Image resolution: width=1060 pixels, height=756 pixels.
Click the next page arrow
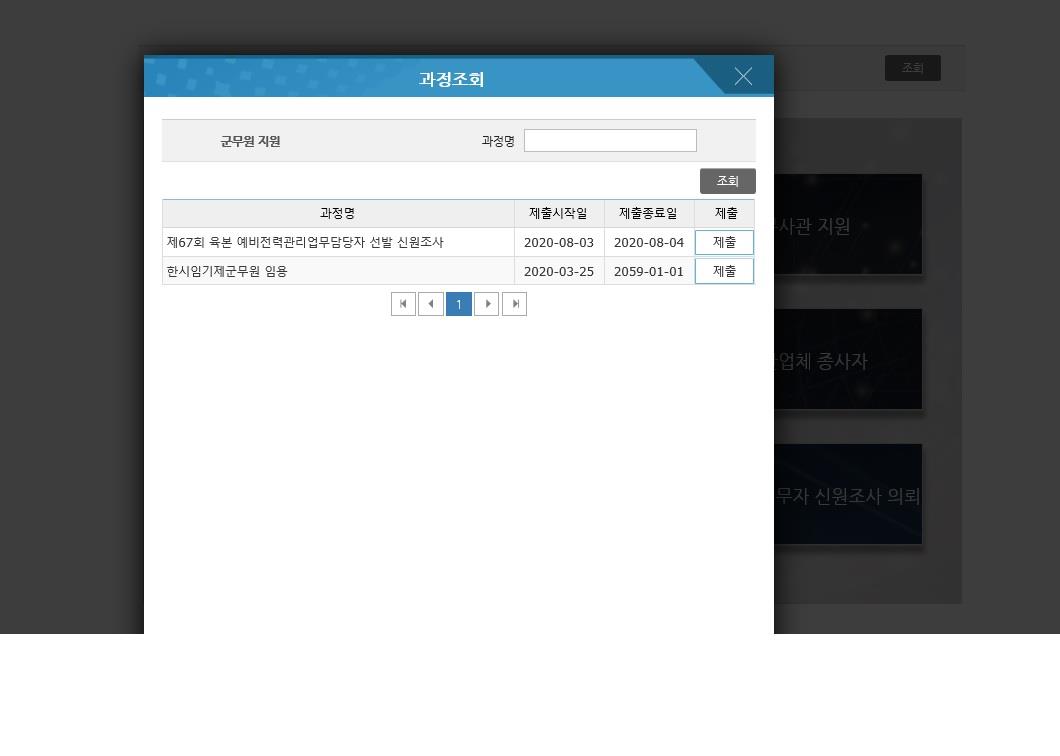click(487, 304)
